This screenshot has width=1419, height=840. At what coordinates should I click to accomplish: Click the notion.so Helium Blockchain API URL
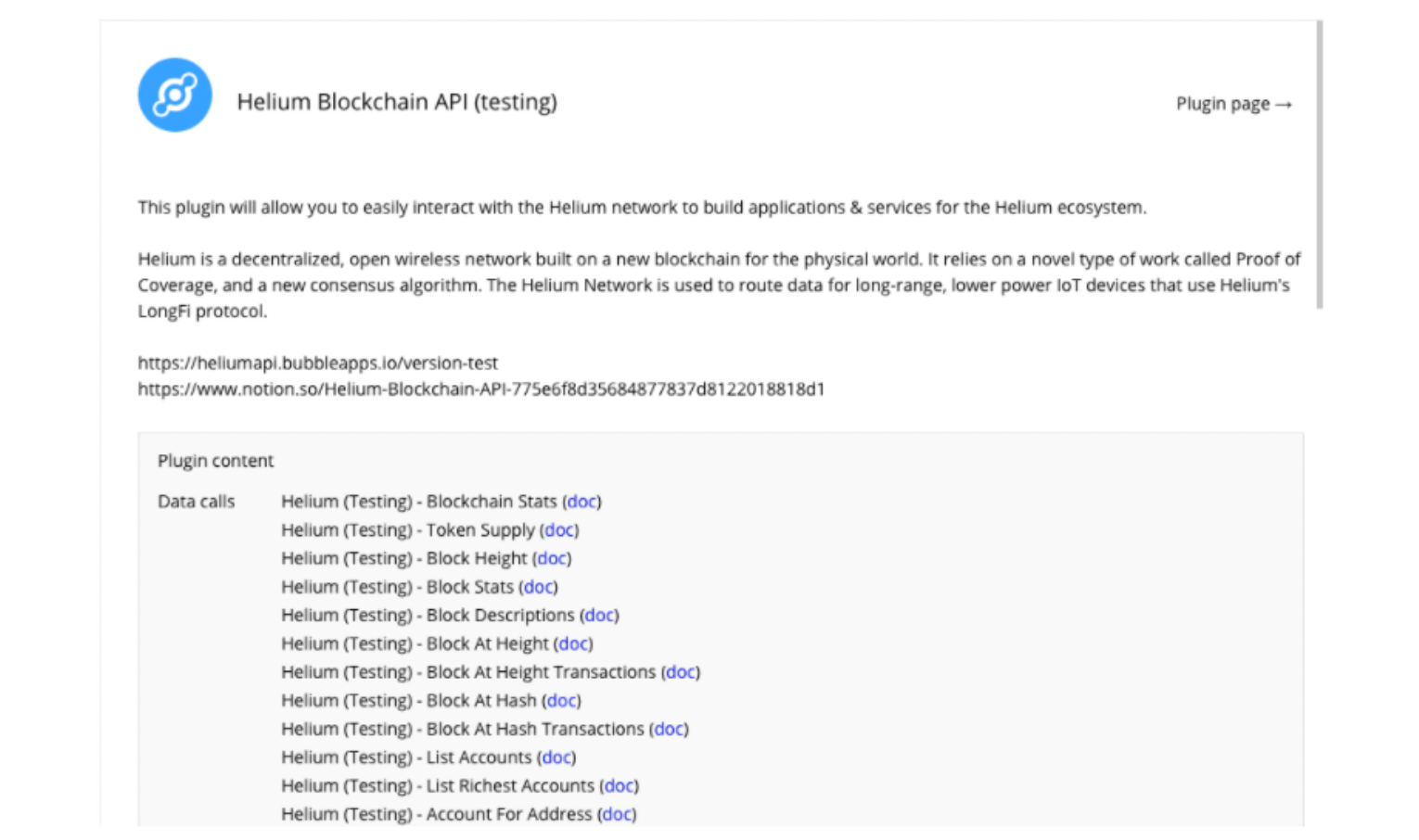481,388
